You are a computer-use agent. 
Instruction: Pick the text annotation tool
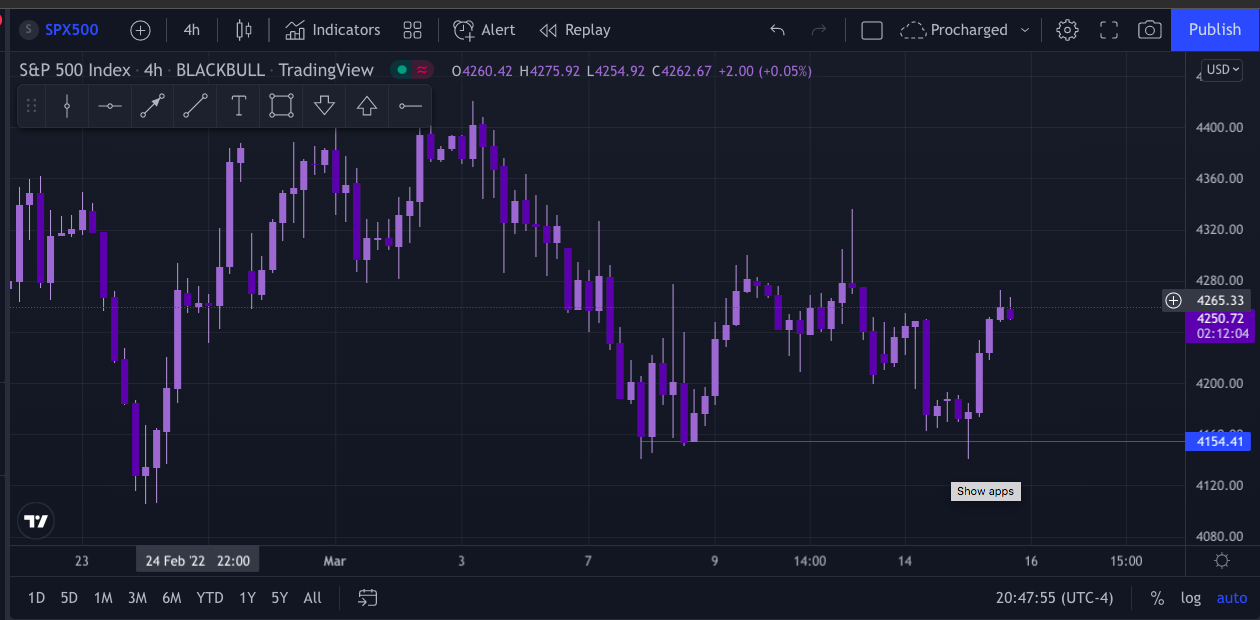point(239,105)
